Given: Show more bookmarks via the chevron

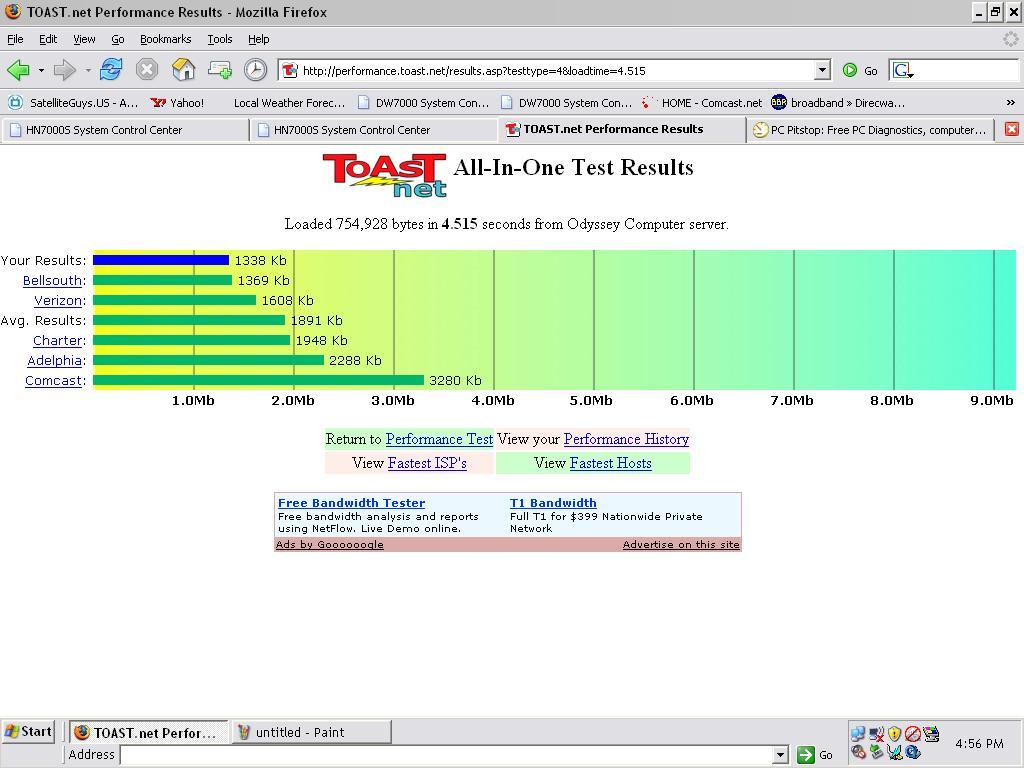Looking at the screenshot, I should point(1010,103).
